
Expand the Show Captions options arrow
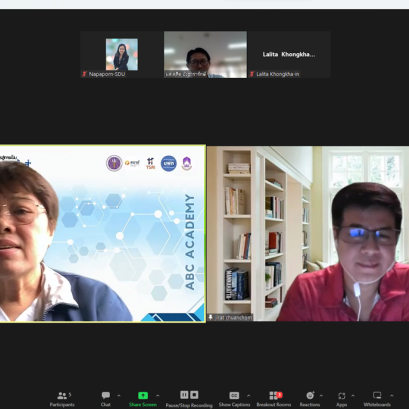[x=248, y=396]
